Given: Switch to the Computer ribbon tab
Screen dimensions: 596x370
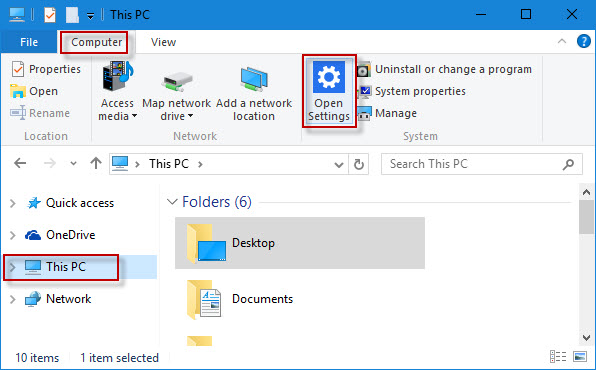Looking at the screenshot, I should tap(97, 42).
